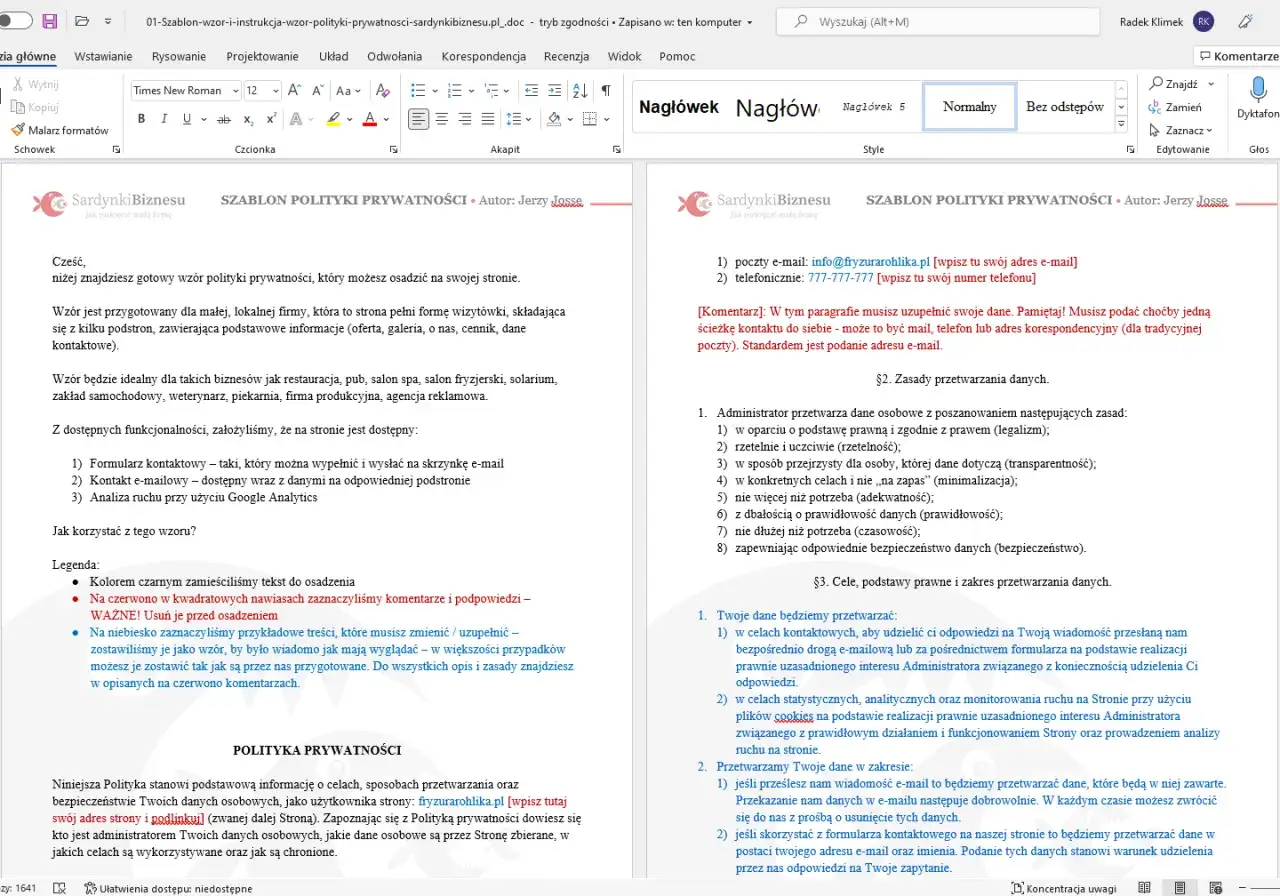Screen dimensions: 1280x896
Task: Open the file name save-location dropdown
Action: pyautogui.click(x=750, y=22)
